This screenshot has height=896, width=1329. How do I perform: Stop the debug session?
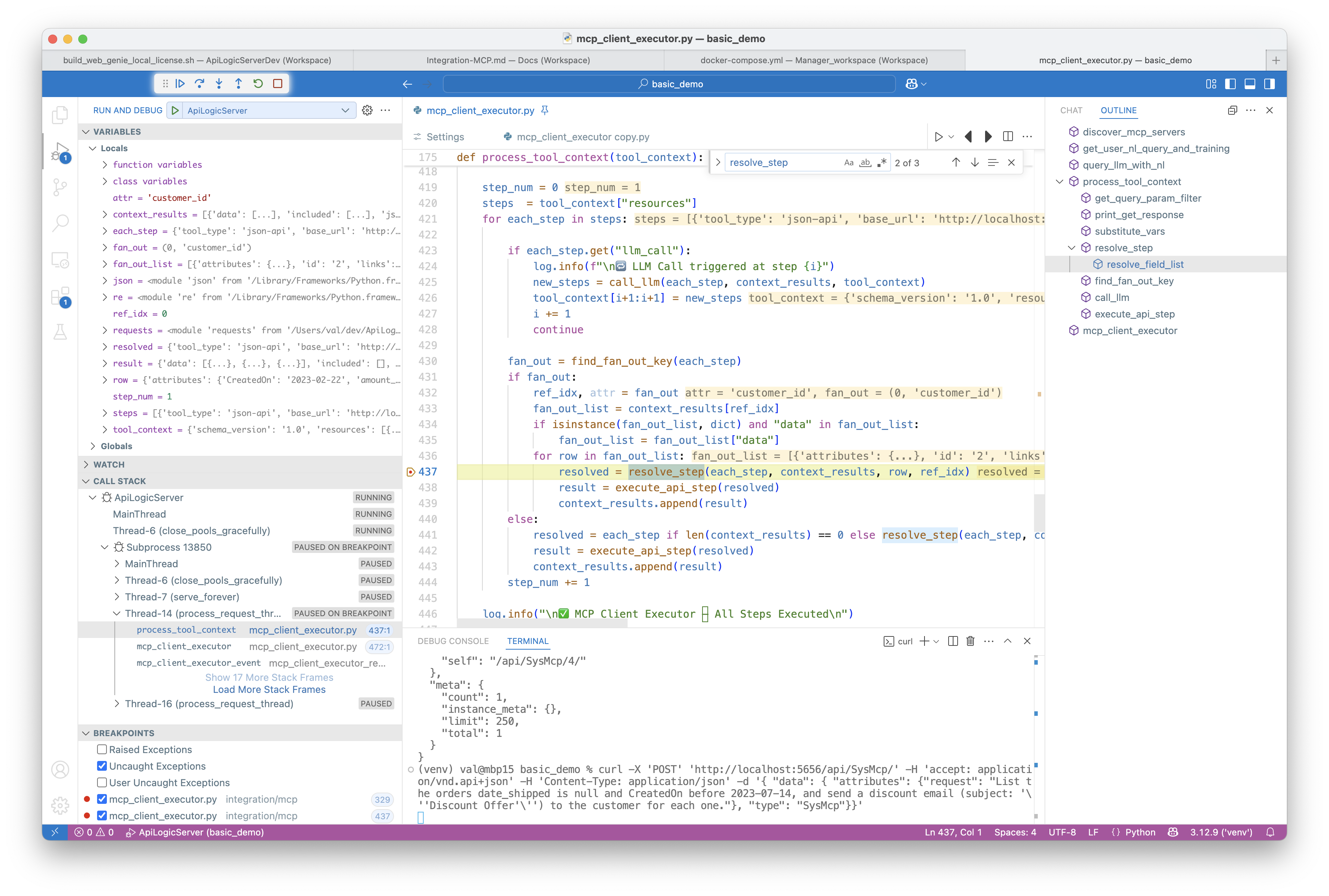278,84
